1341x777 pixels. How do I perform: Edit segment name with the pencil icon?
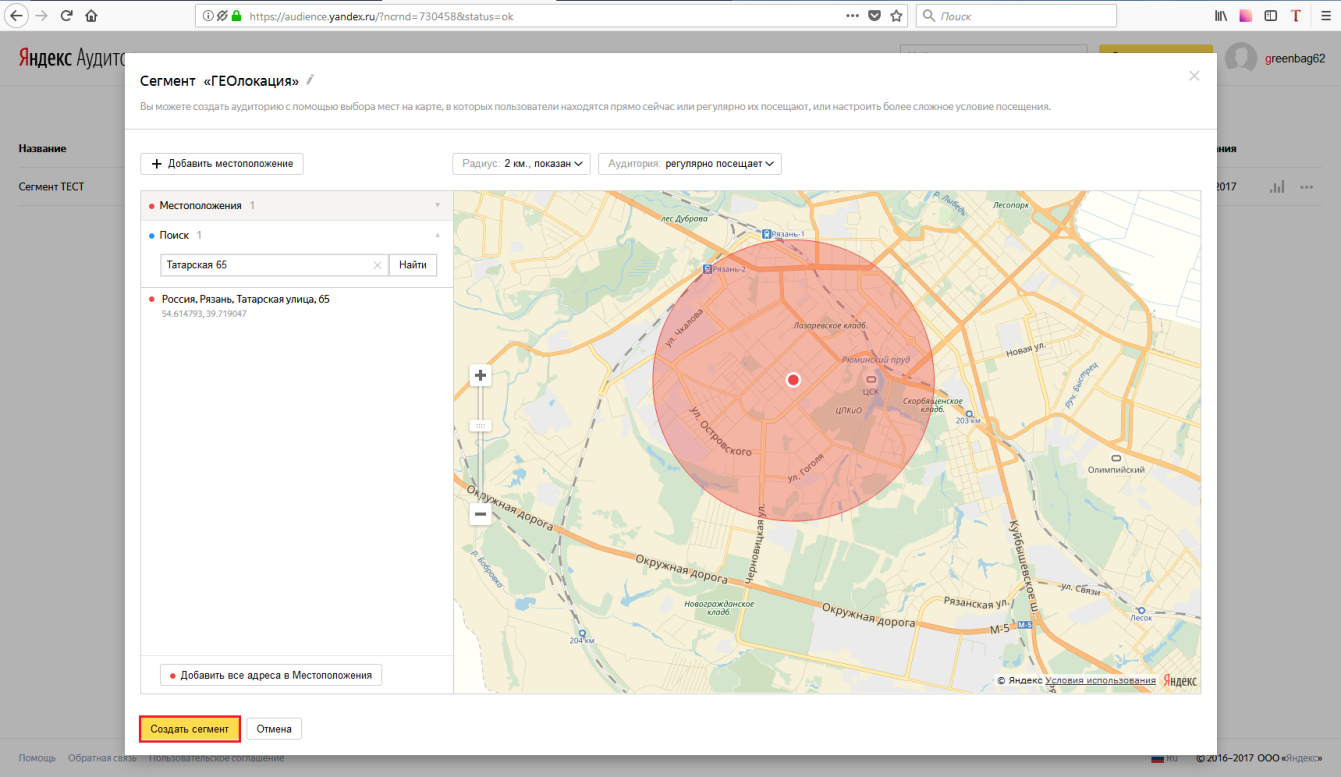[310, 79]
